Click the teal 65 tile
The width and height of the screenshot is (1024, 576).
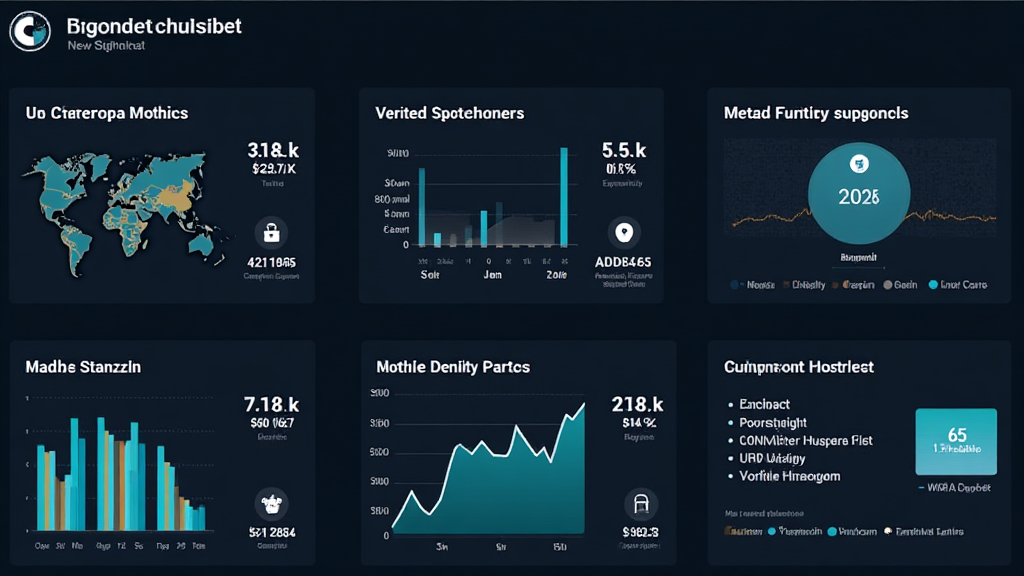(x=956, y=441)
